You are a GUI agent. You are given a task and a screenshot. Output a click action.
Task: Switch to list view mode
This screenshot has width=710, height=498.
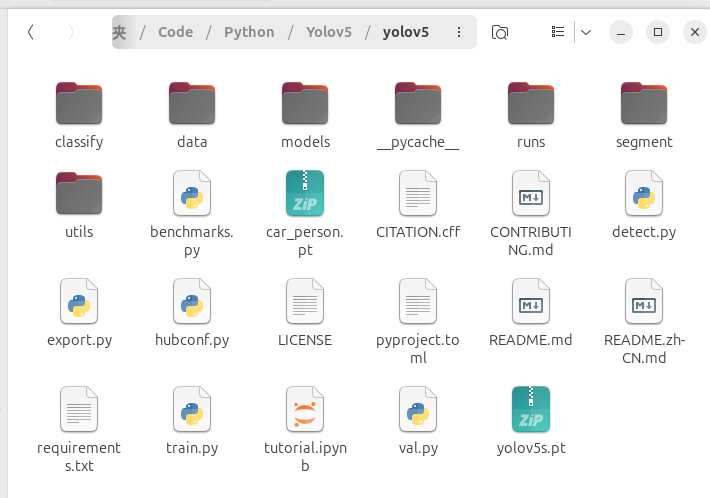(x=558, y=32)
